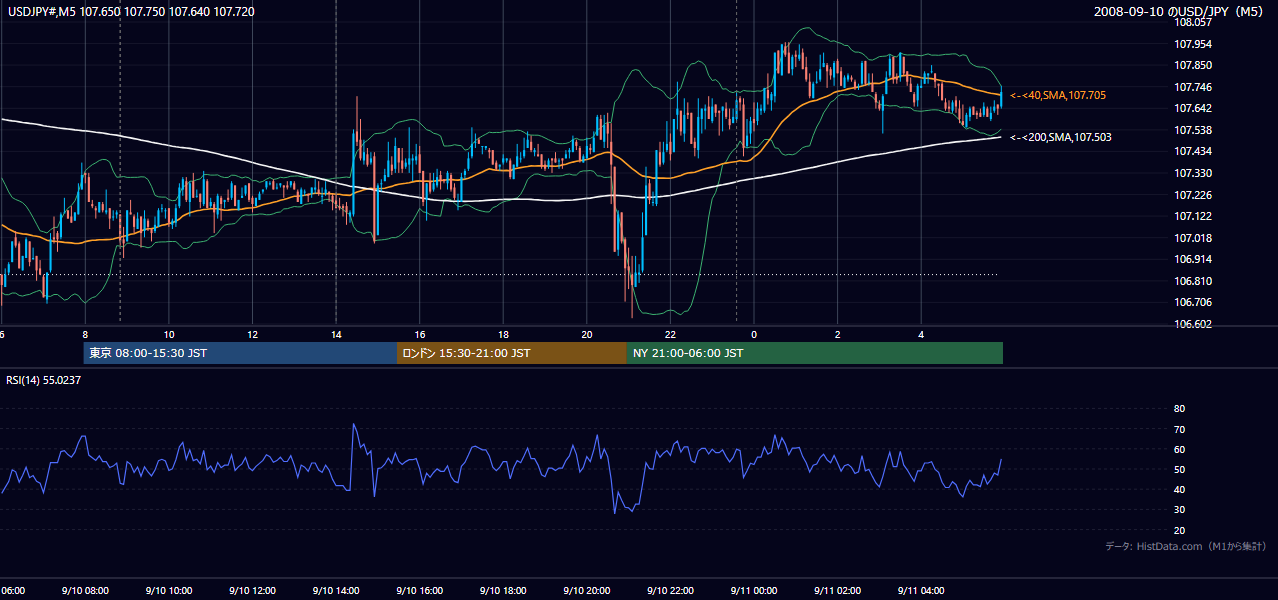Click the RSI 50 level label
Screen dimensions: 1278x600
[1179, 469]
